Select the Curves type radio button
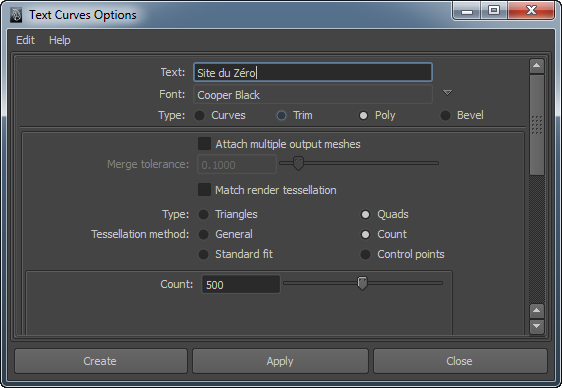562x388 pixels. point(199,116)
